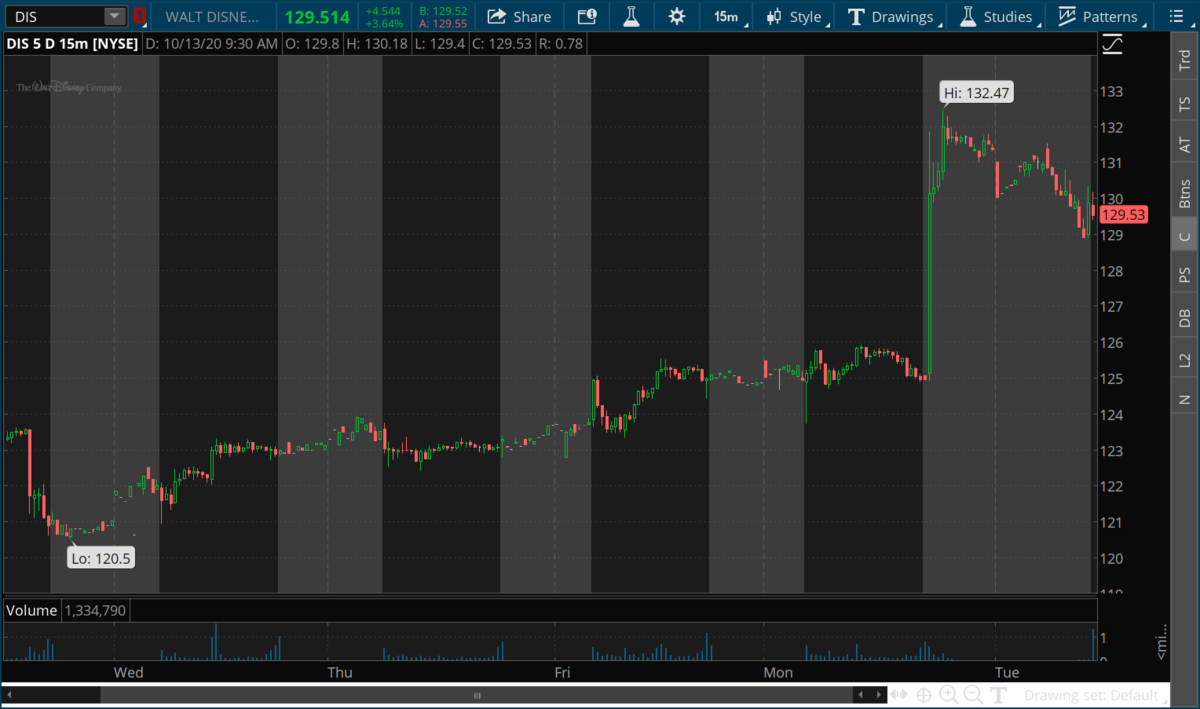Viewport: 1200px width, 709px height.
Task: Expand the Style menu
Action: pyautogui.click(x=794, y=16)
